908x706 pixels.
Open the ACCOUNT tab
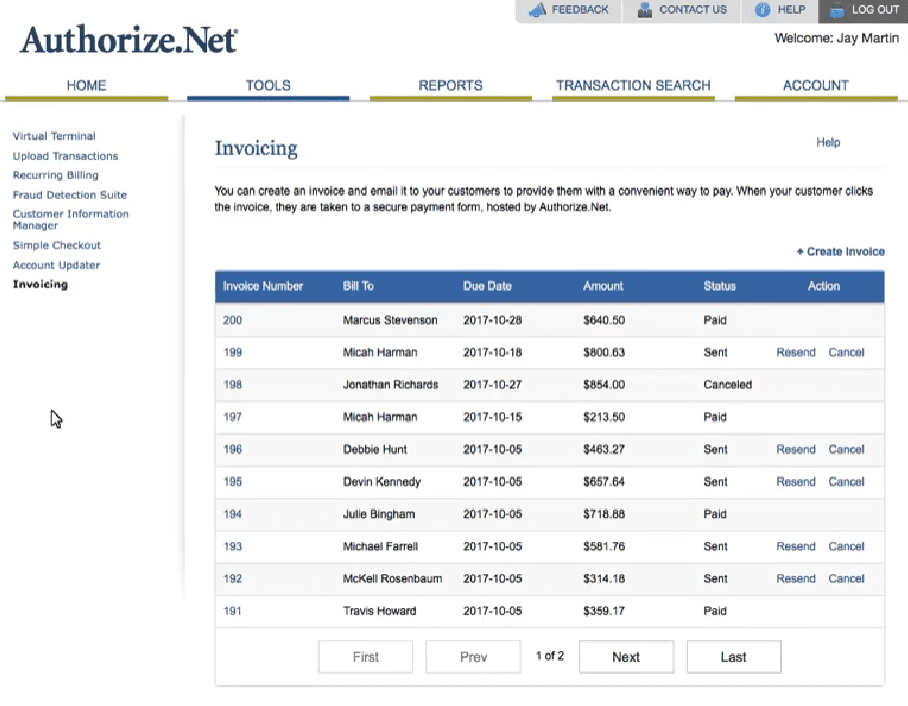click(816, 86)
